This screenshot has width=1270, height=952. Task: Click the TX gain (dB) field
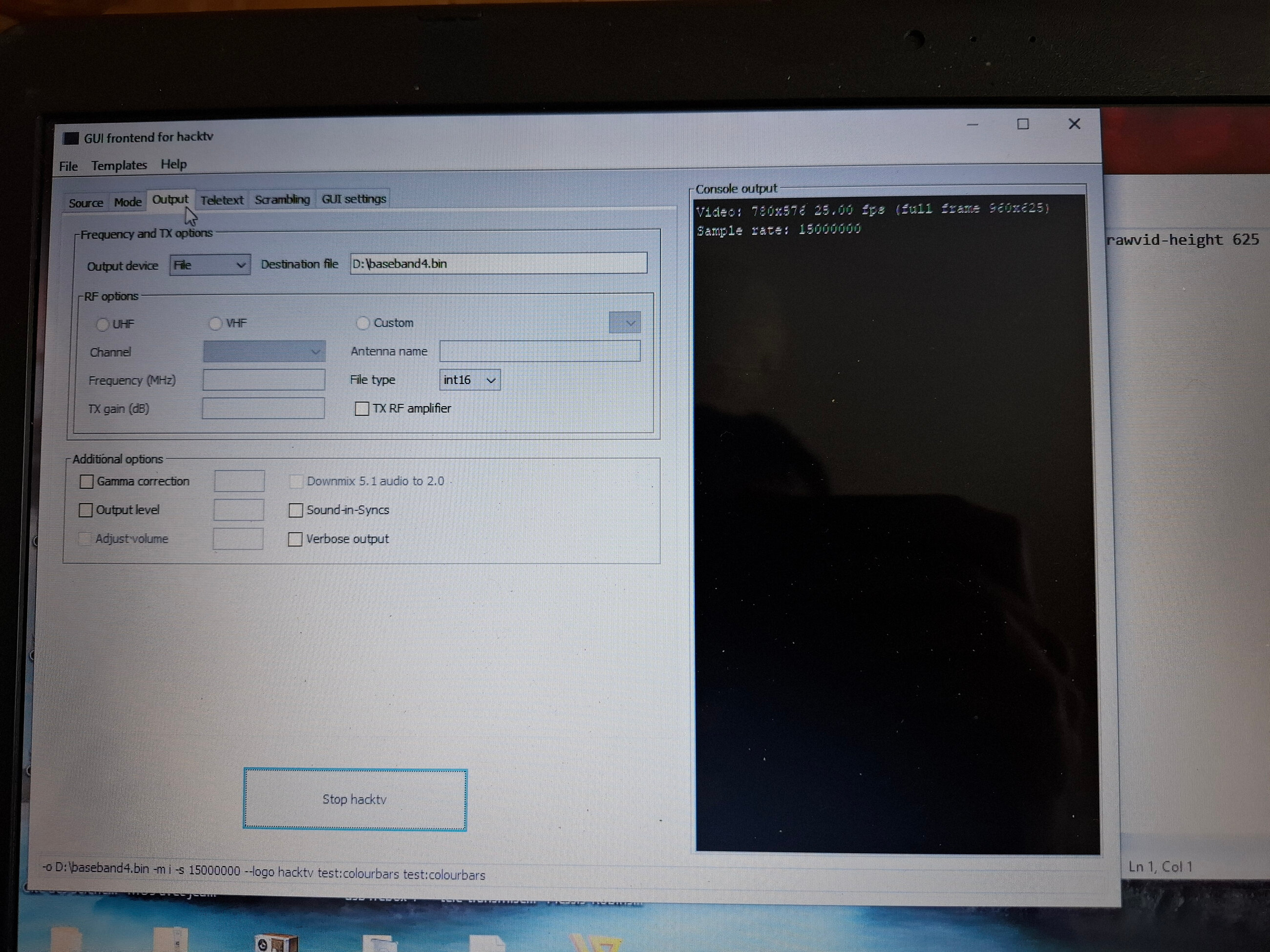tap(263, 409)
